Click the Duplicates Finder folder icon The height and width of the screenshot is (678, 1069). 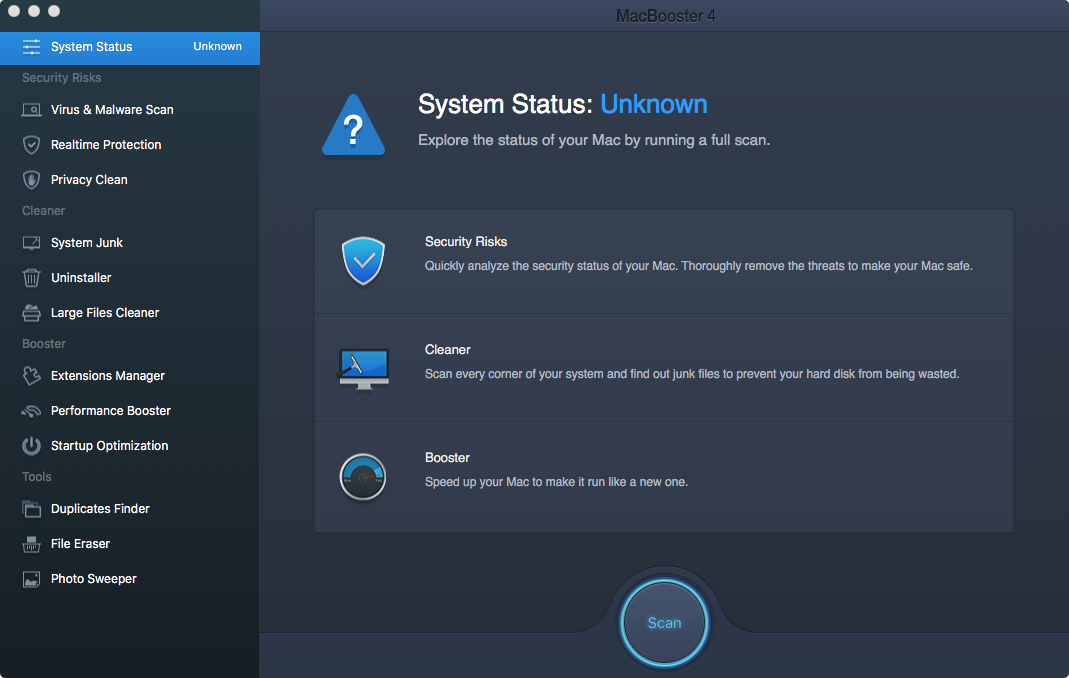31,509
